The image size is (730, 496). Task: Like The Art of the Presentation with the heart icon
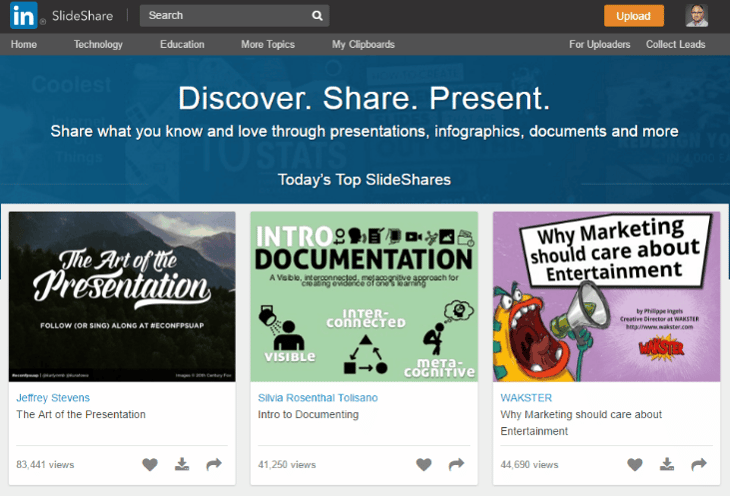pyautogui.click(x=150, y=464)
